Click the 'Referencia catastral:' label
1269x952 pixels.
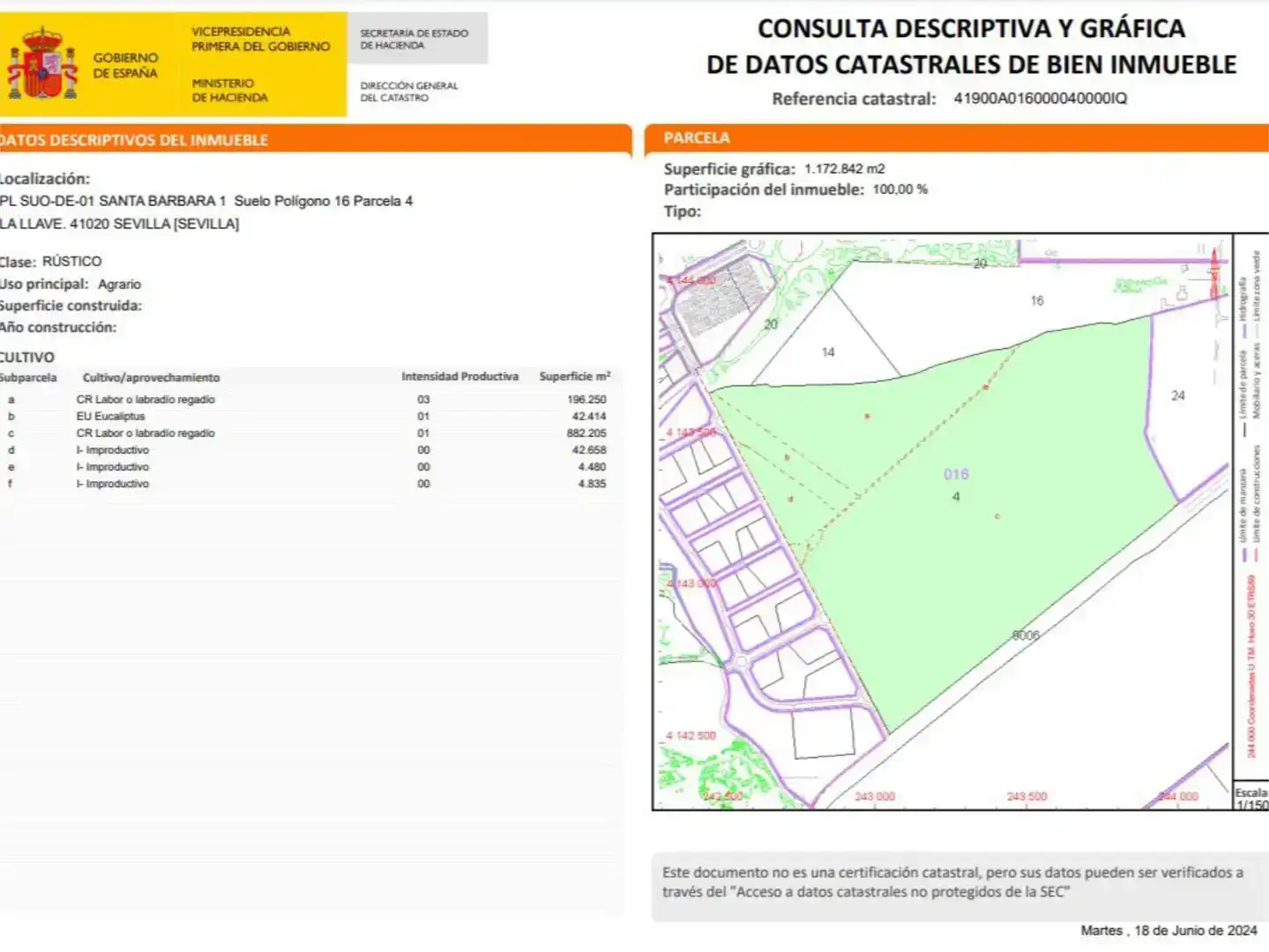(854, 99)
